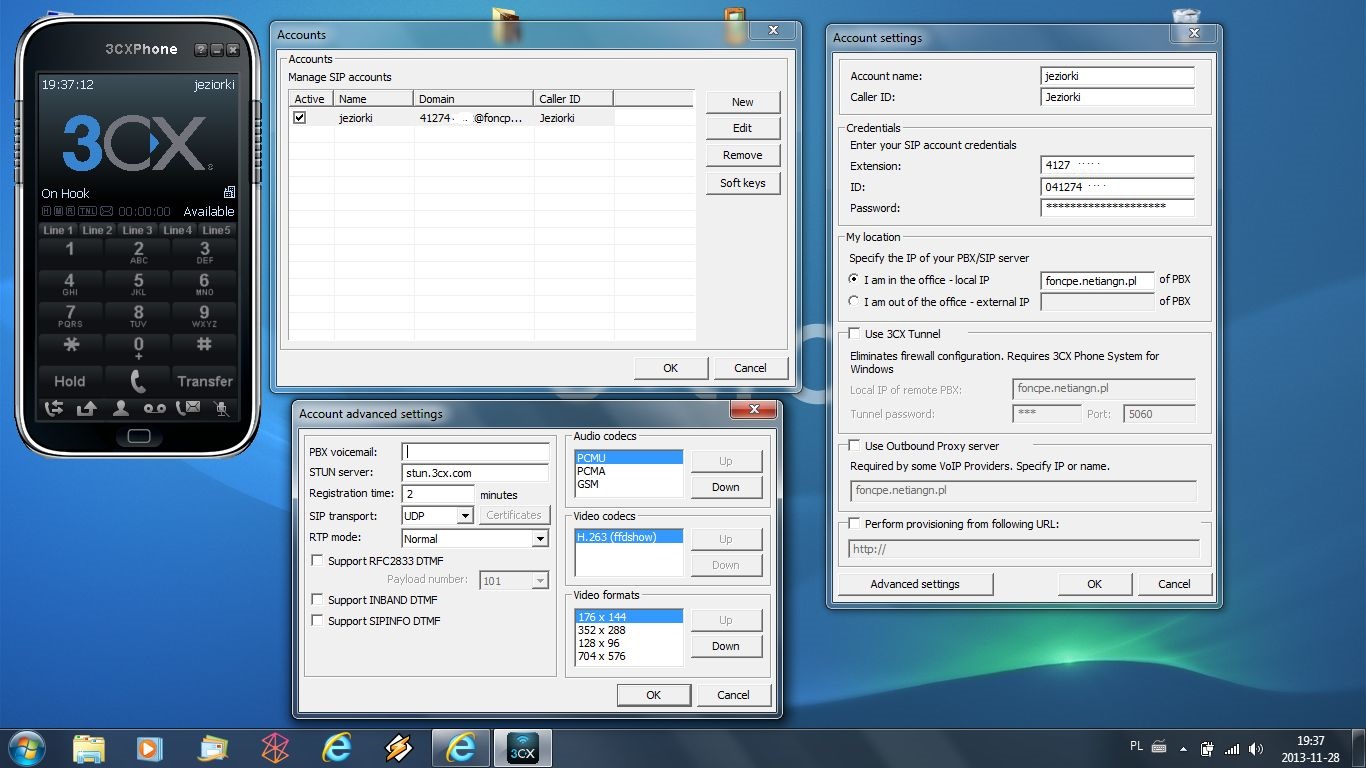Enable Support RFC2833 DTMF
The image size is (1366, 768).
click(318, 561)
